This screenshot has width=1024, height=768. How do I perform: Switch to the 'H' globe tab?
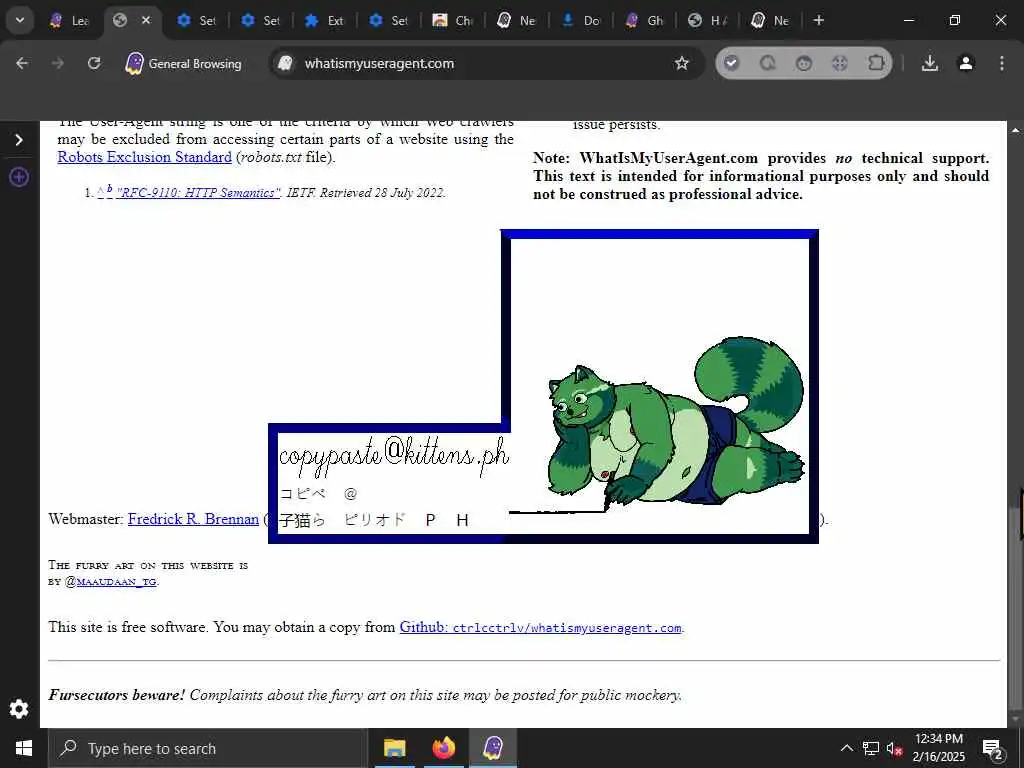click(708, 21)
